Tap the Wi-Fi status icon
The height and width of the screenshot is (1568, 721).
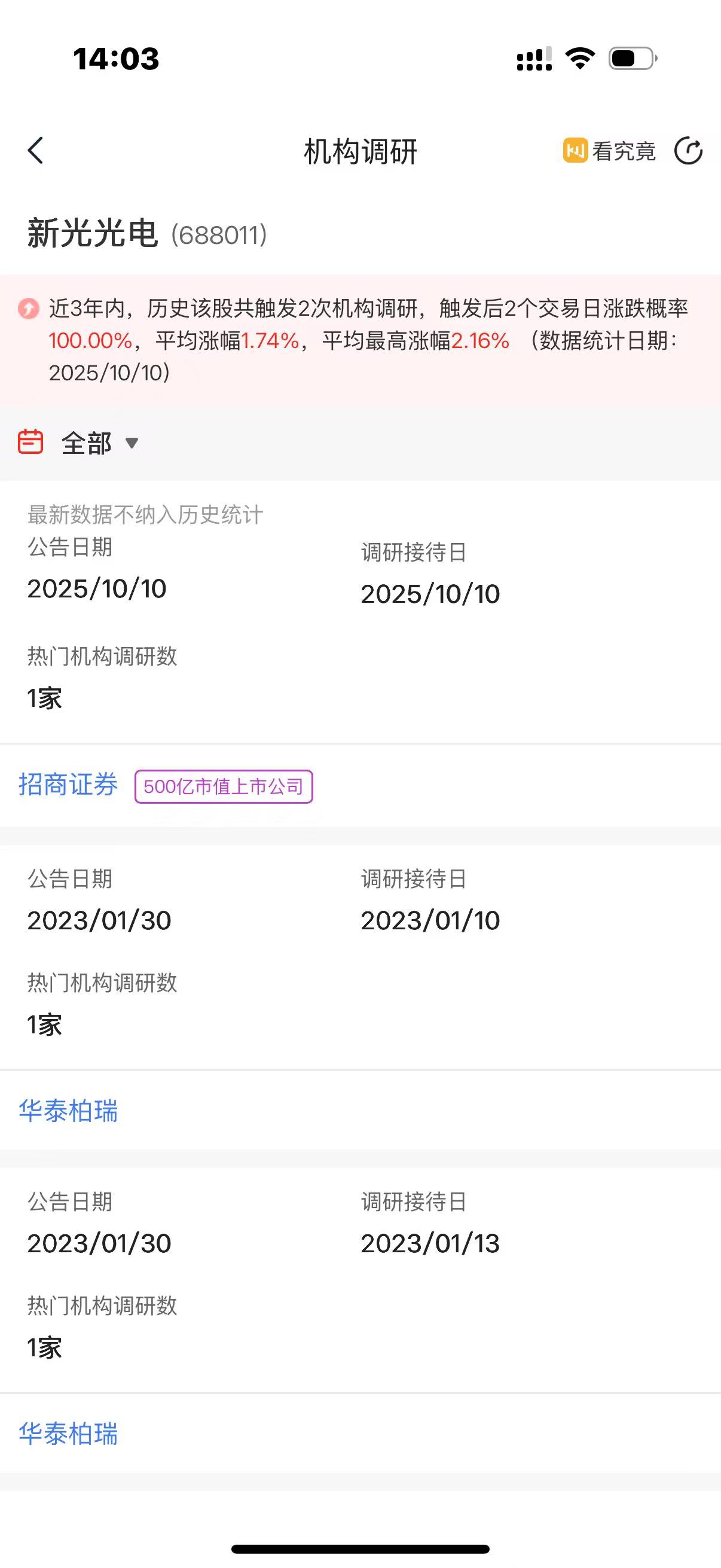pos(580,59)
